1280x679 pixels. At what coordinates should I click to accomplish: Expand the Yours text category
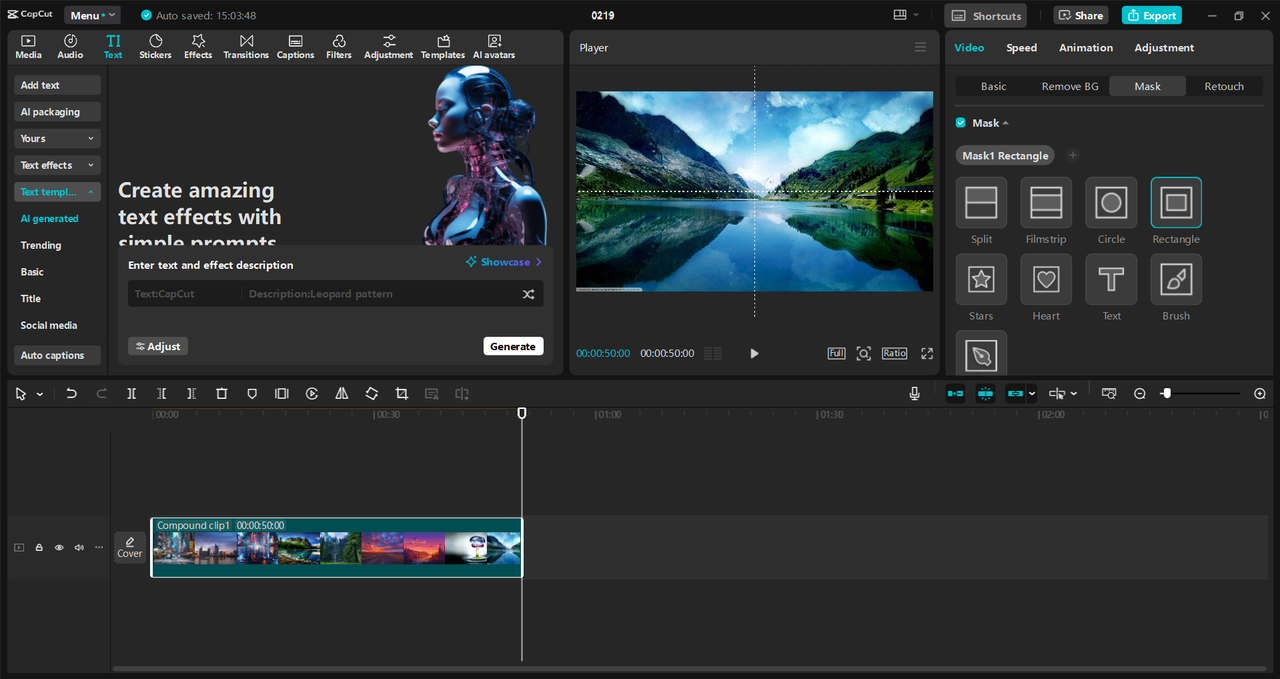(x=57, y=138)
